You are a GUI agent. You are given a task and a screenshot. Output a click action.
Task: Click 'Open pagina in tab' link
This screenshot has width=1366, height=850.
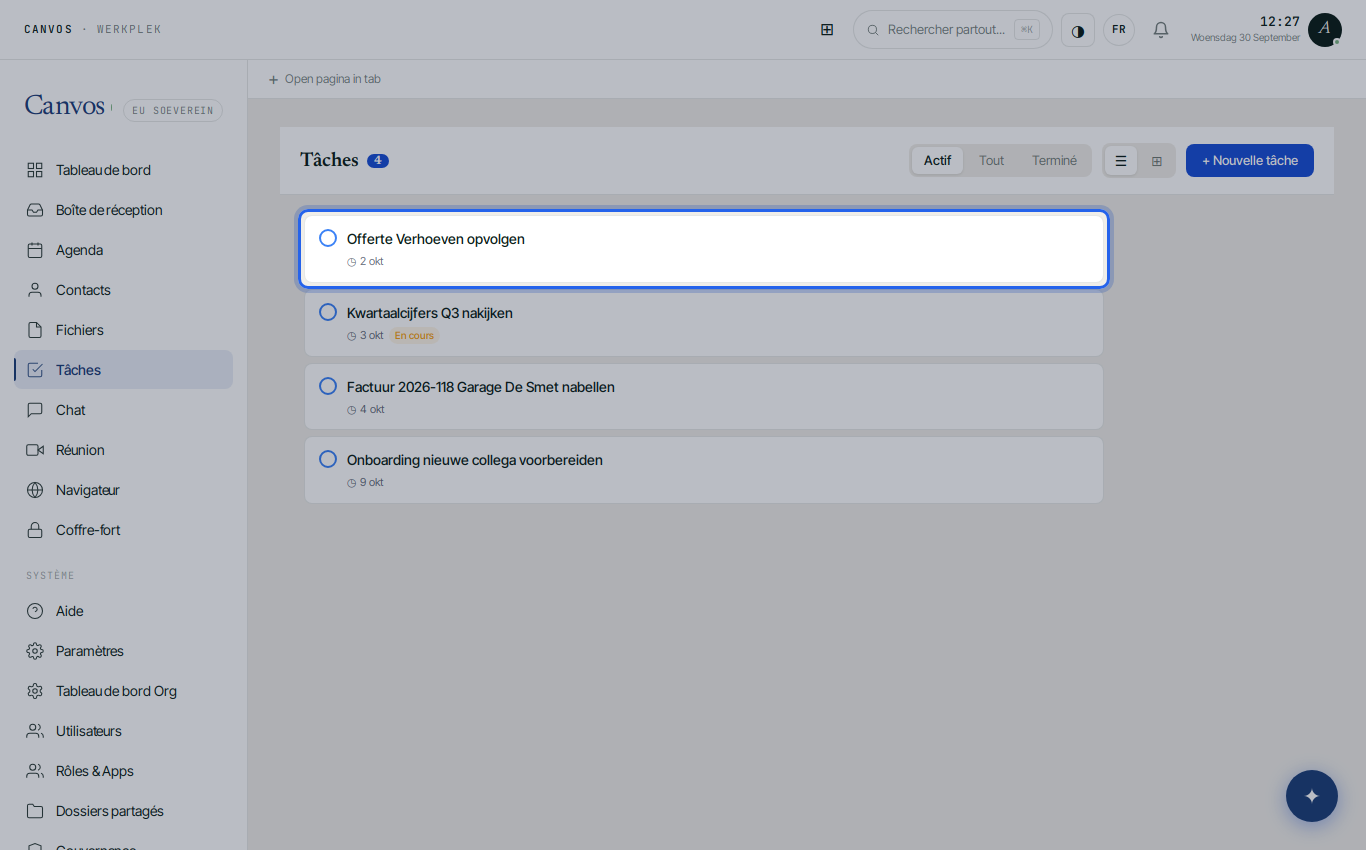tap(324, 79)
